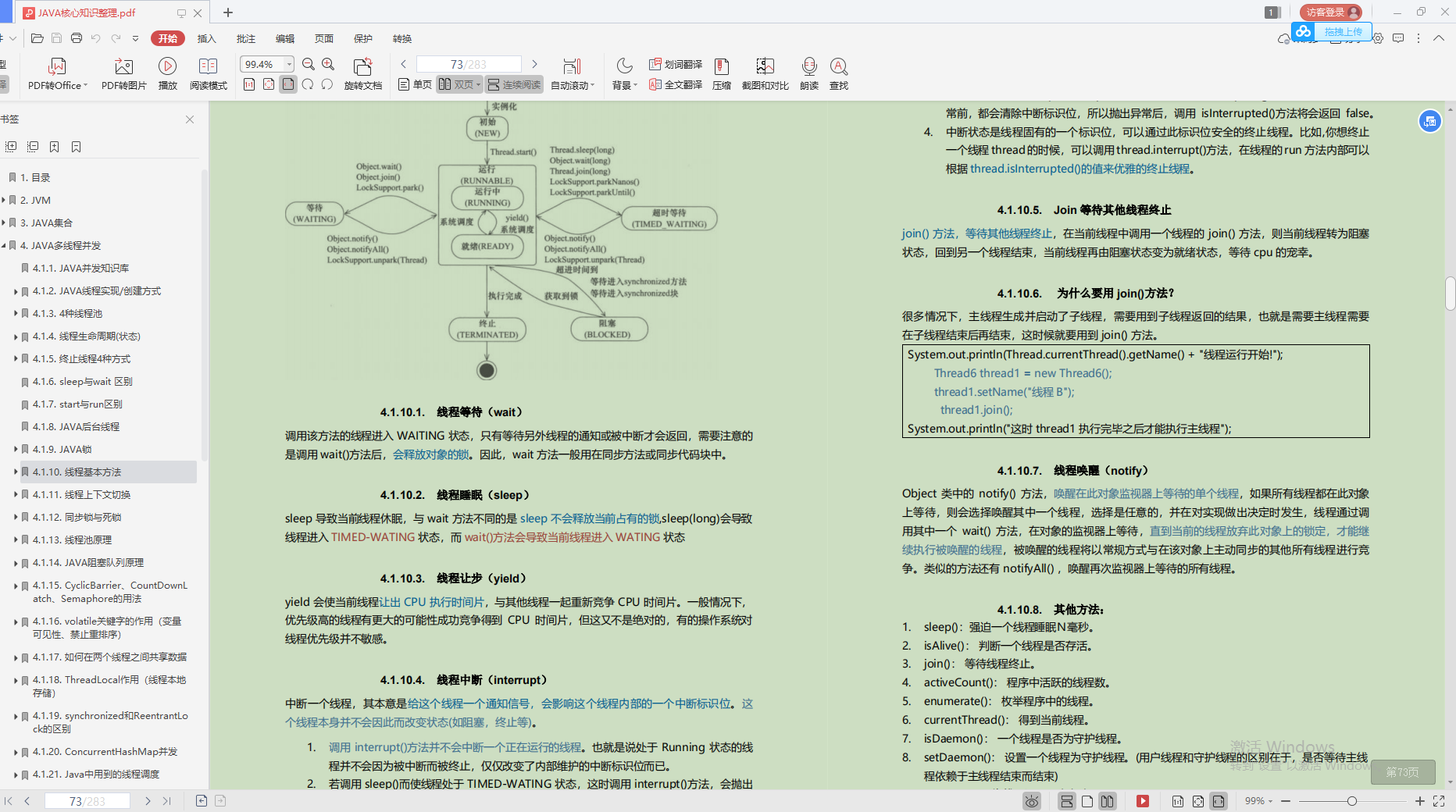Expand bookmark 2. JVM
This screenshot has width=1456, height=812.
(x=4, y=201)
